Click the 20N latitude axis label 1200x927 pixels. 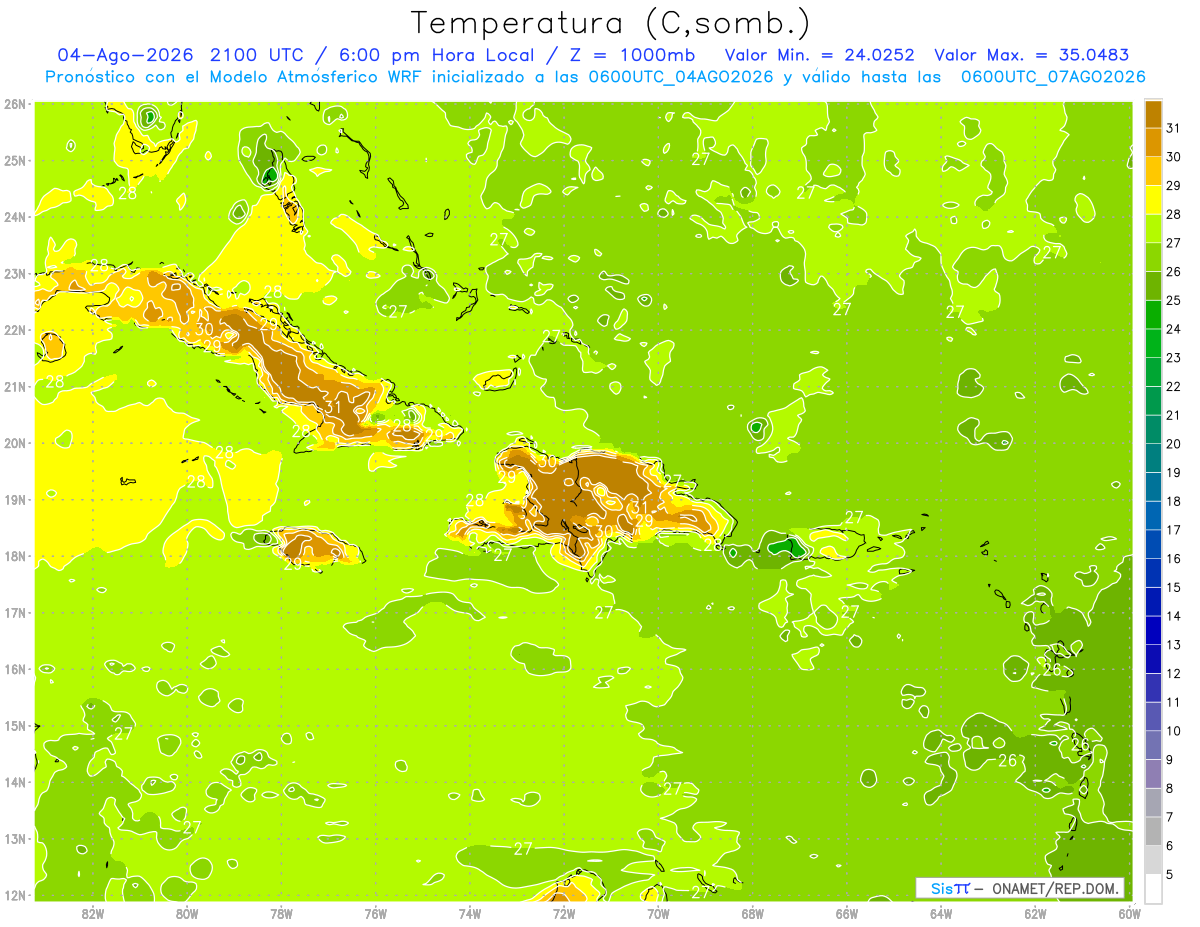tap(15, 443)
